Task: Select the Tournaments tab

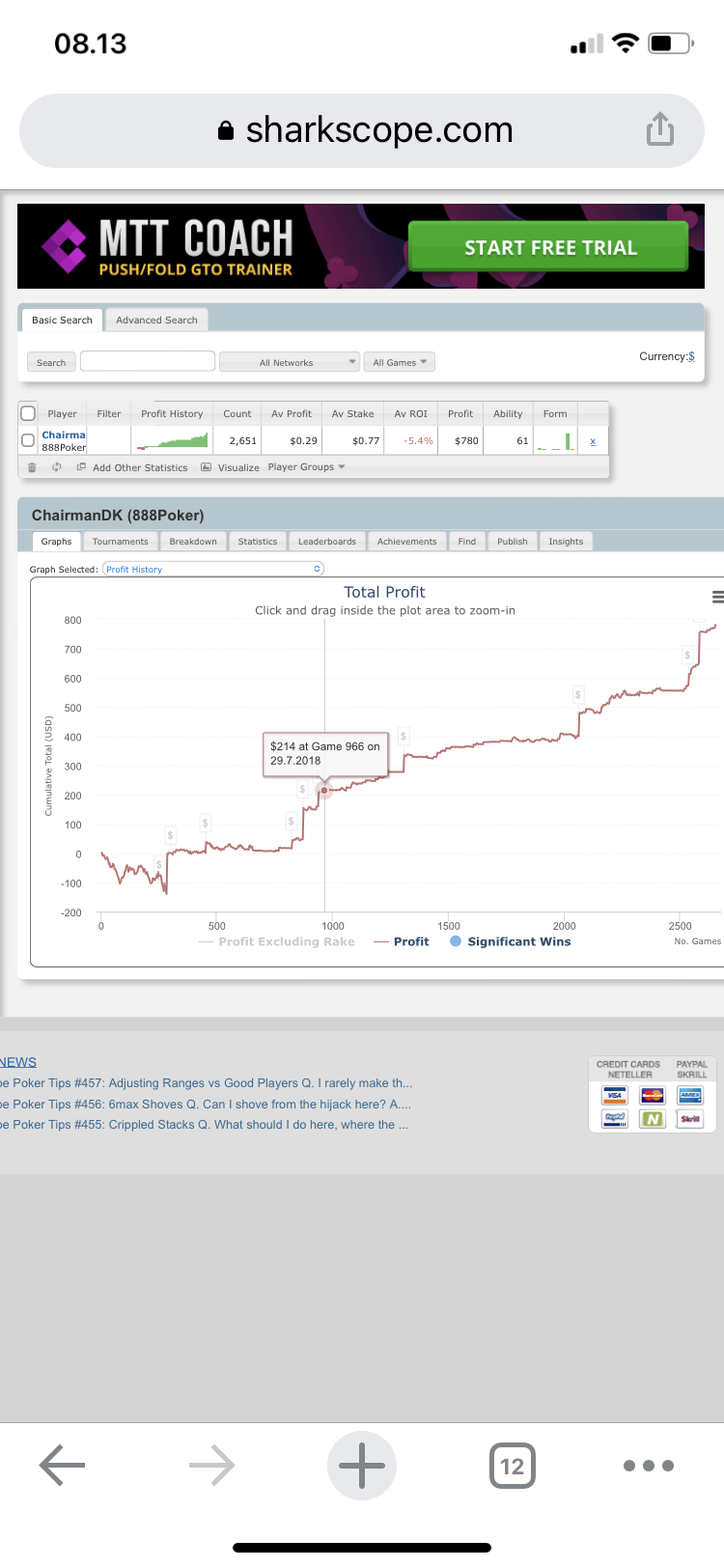Action: tap(121, 542)
